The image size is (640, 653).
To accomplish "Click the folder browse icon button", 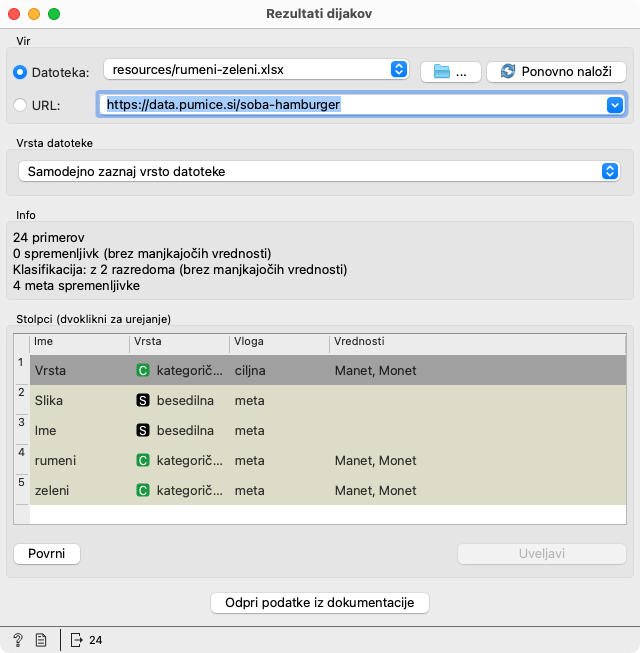I will pos(450,71).
